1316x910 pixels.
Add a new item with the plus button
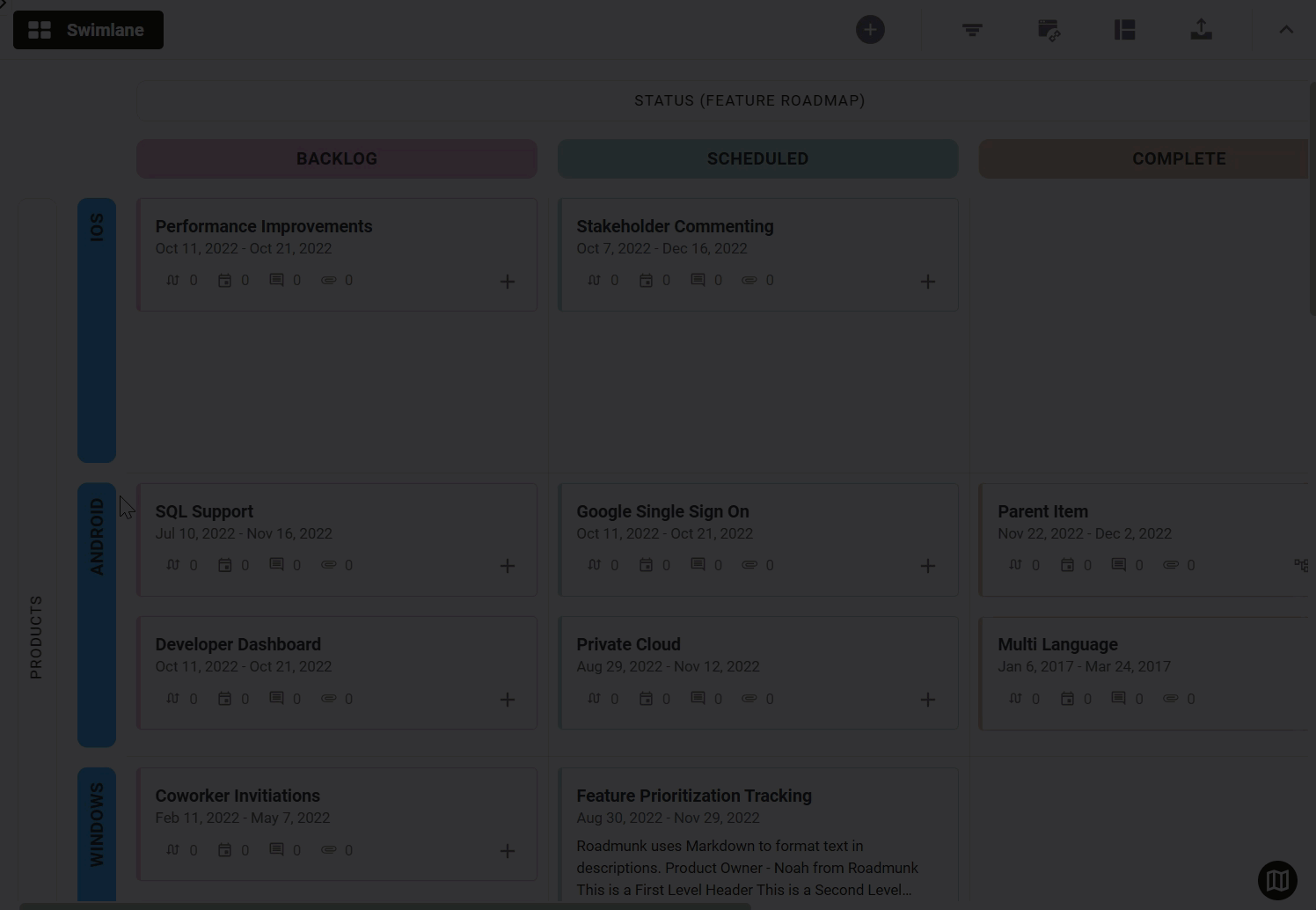tap(870, 29)
